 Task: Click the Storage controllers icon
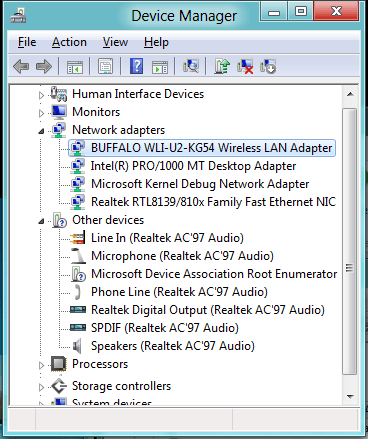coord(59,386)
